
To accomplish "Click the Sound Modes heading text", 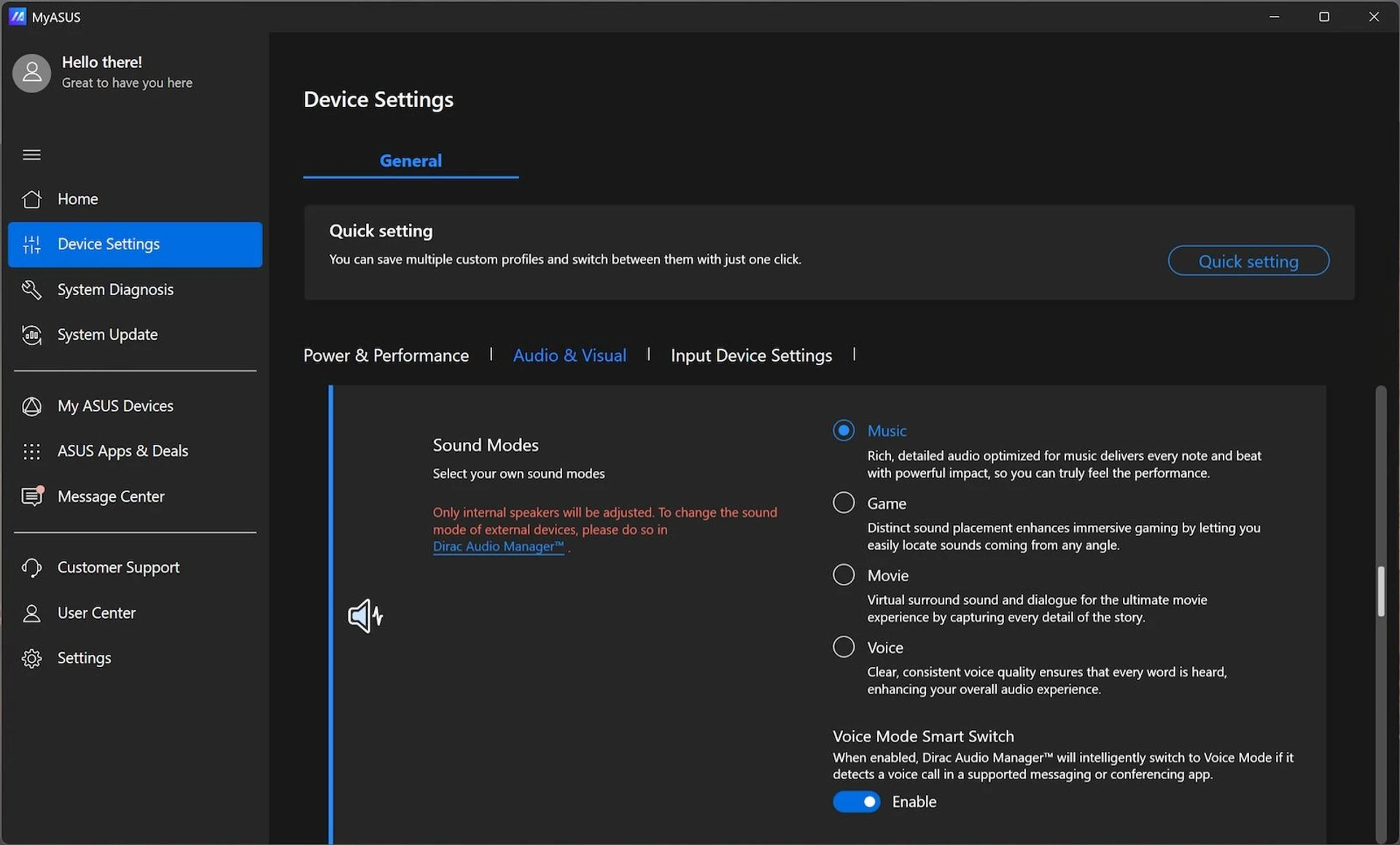I will [486, 445].
